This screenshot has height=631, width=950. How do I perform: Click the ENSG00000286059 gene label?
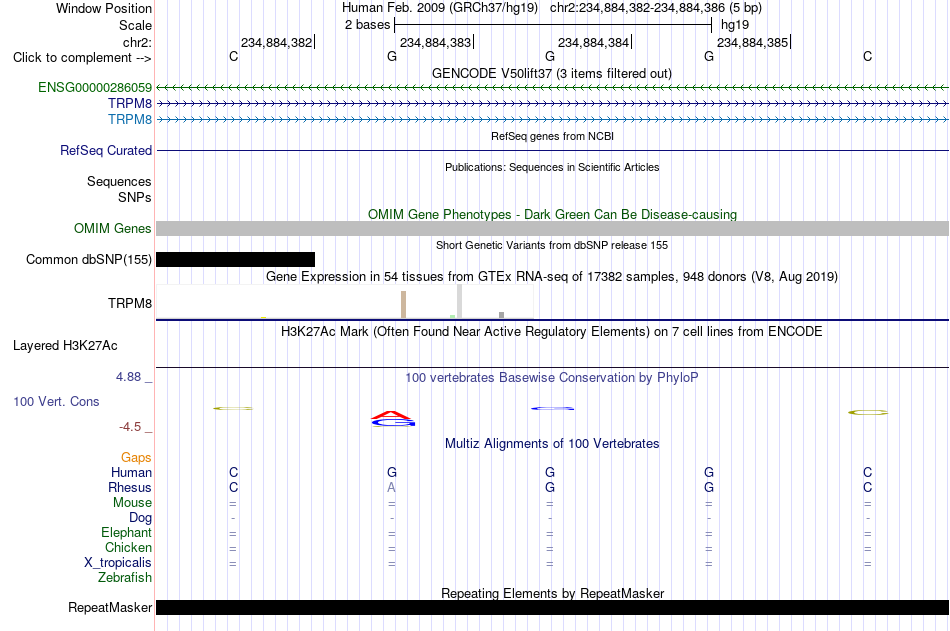point(95,87)
